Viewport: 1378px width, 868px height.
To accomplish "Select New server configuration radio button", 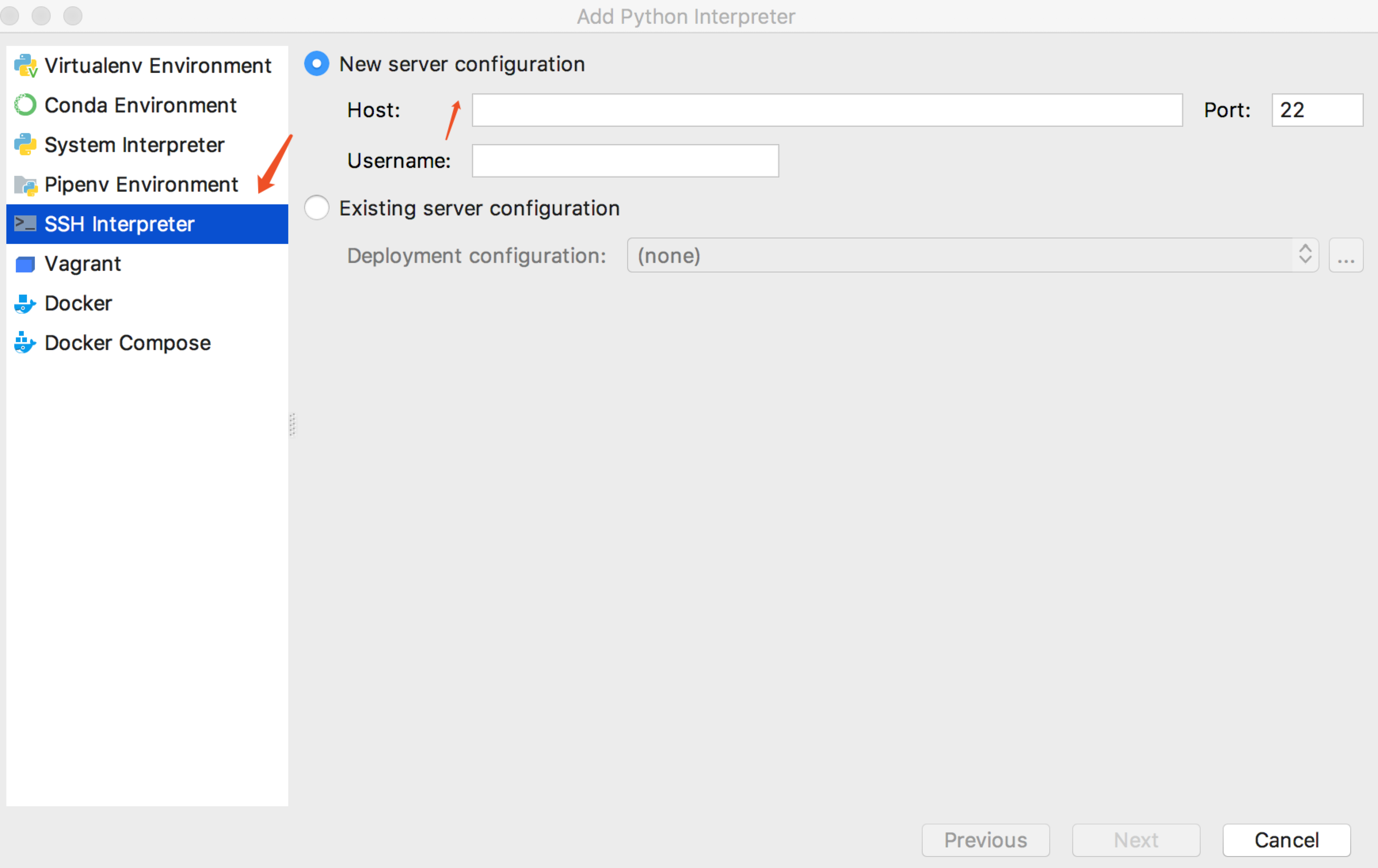I will coord(316,63).
